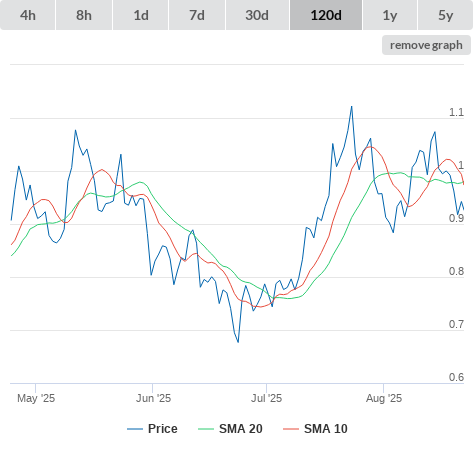
Task: Click the active 120d range tab
Action: (326, 15)
